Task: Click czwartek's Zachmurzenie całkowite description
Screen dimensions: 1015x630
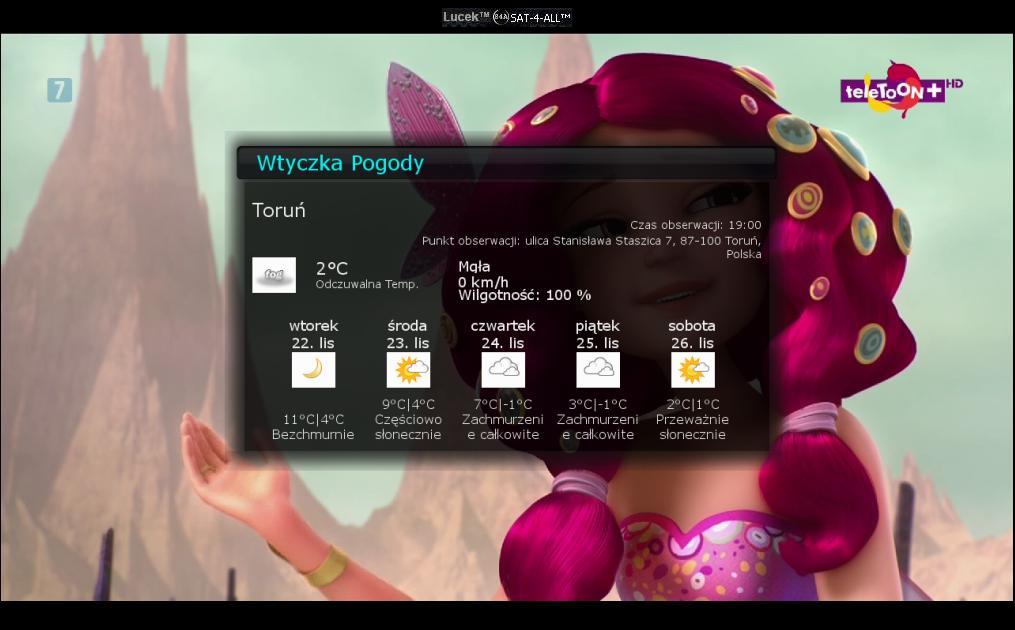Action: click(503, 427)
